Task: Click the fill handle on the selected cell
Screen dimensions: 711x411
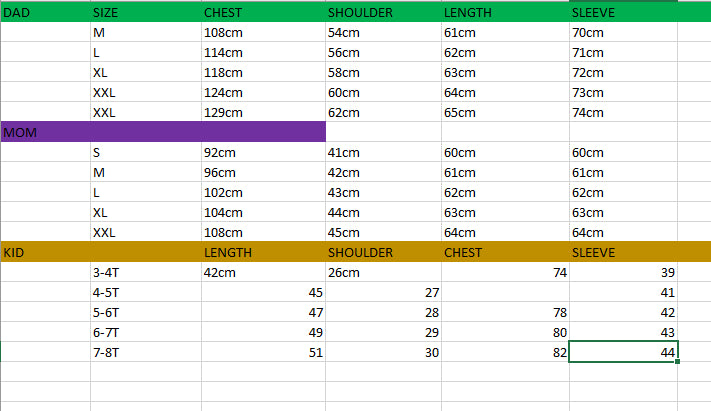Action: [678, 361]
